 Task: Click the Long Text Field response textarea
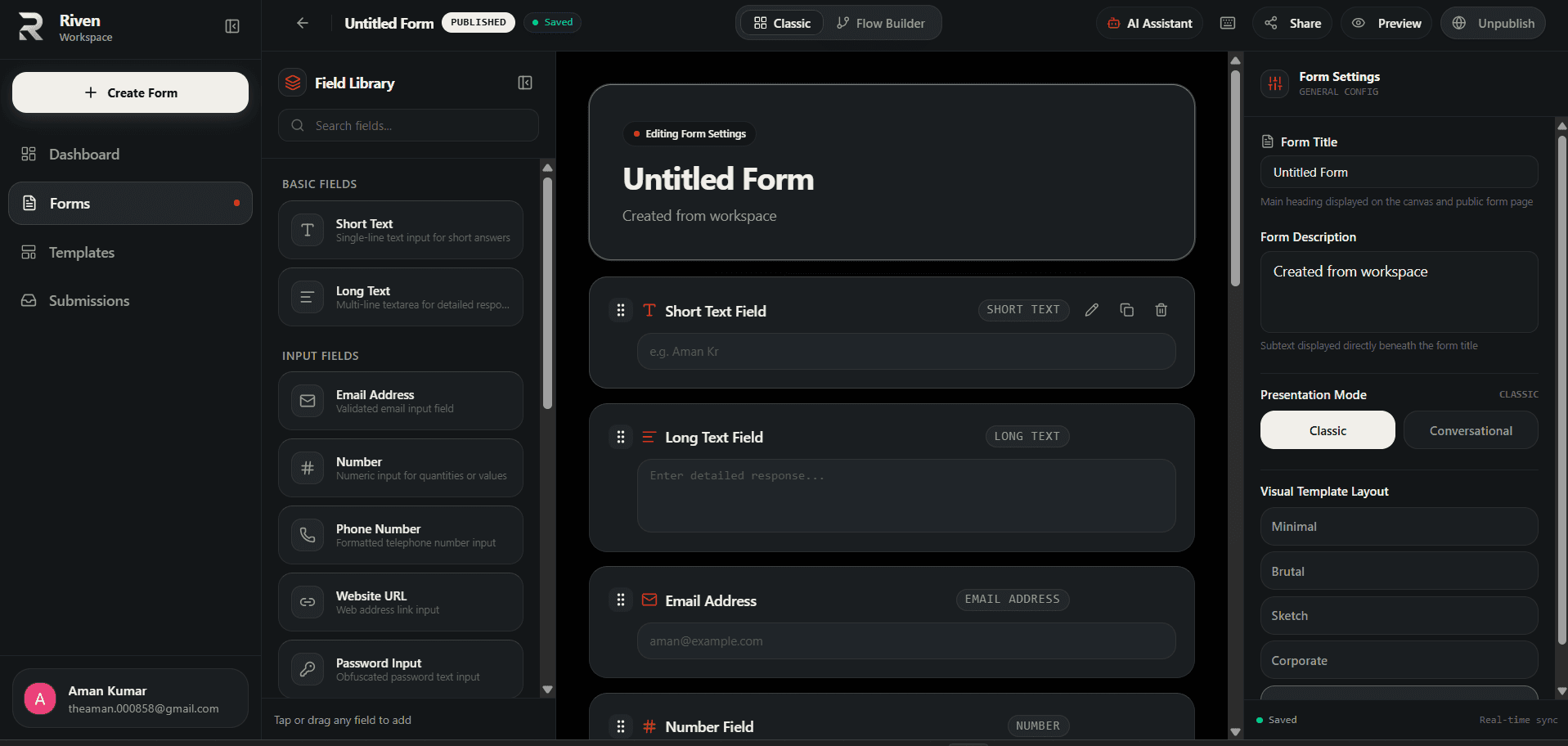pyautogui.click(x=906, y=496)
